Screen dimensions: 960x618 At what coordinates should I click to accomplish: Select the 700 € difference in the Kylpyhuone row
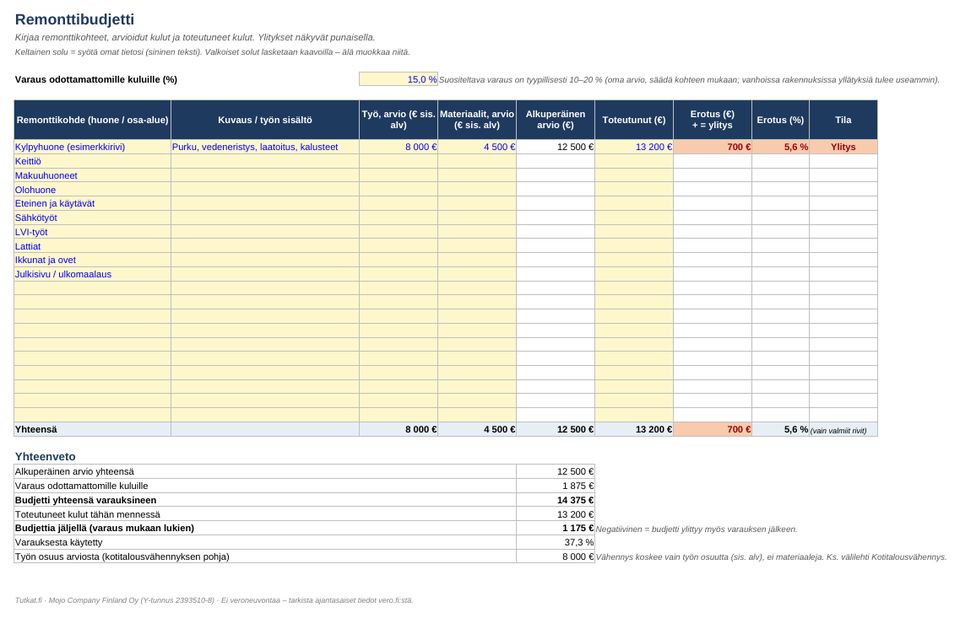(x=712, y=147)
